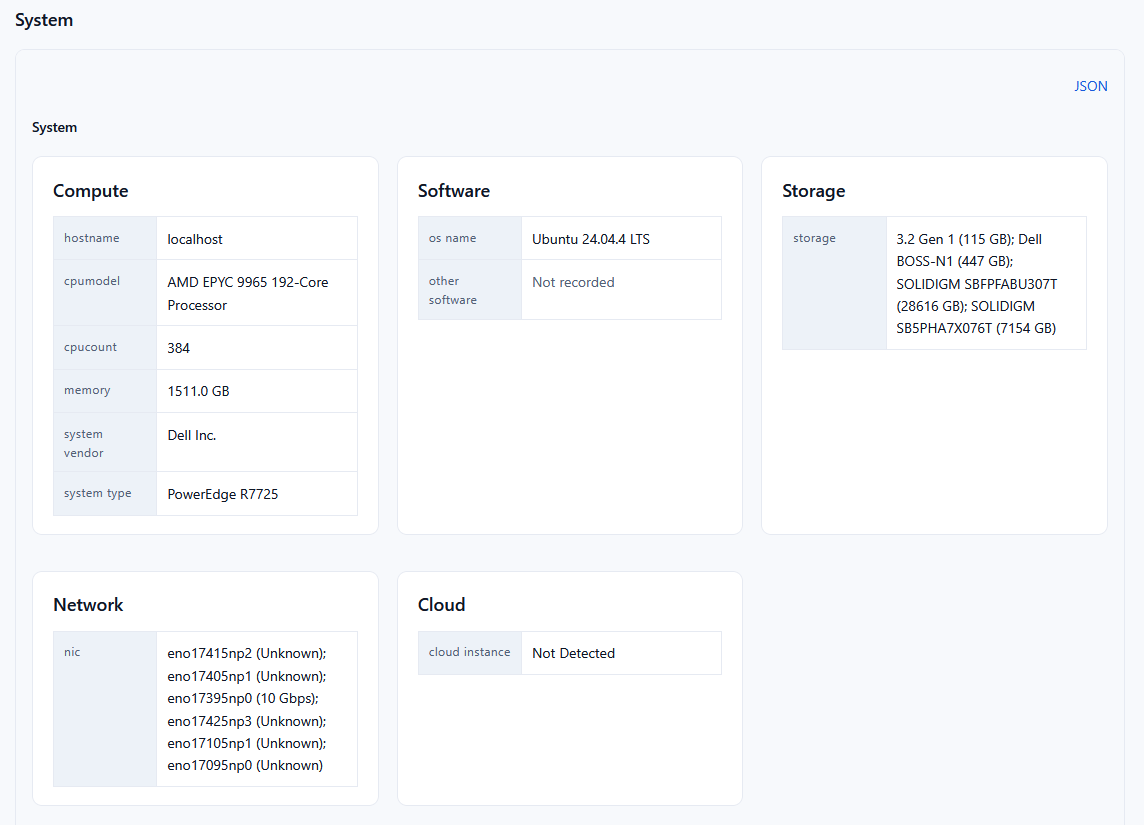Viewport: 1144px width, 825px height.
Task: Click the system type field label
Action: pos(98,493)
